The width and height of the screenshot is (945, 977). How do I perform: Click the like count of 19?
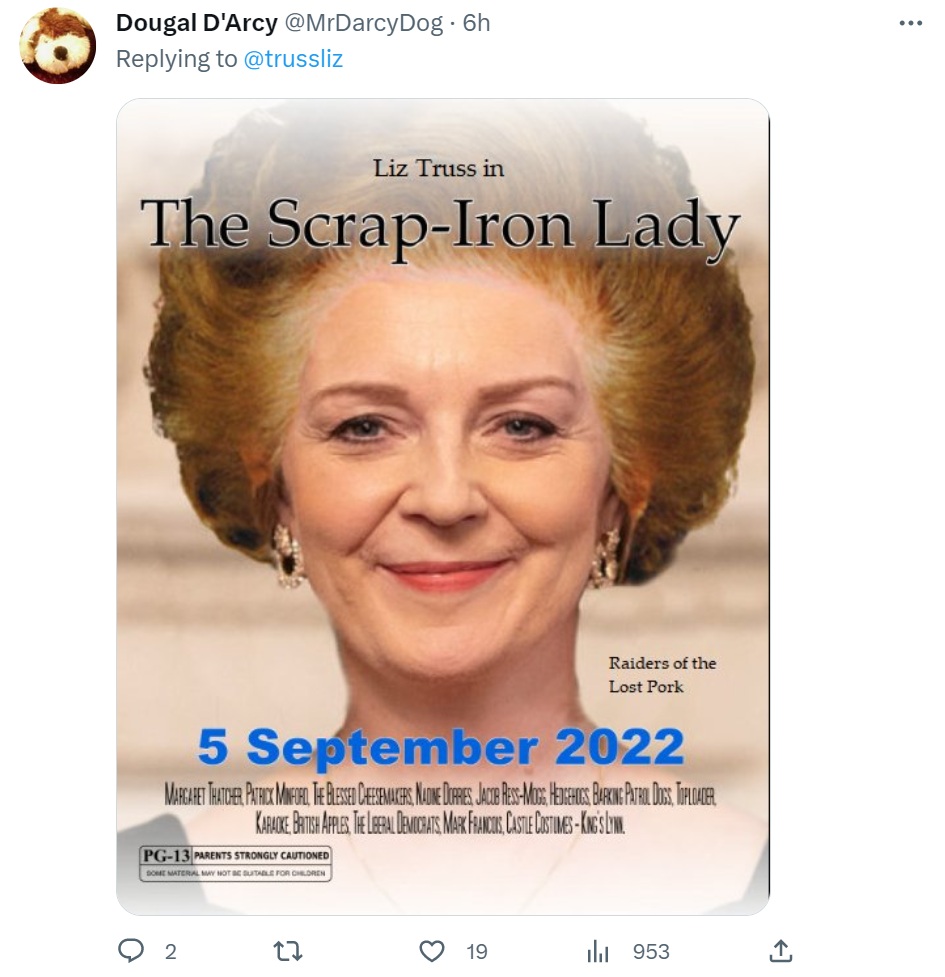click(x=476, y=951)
